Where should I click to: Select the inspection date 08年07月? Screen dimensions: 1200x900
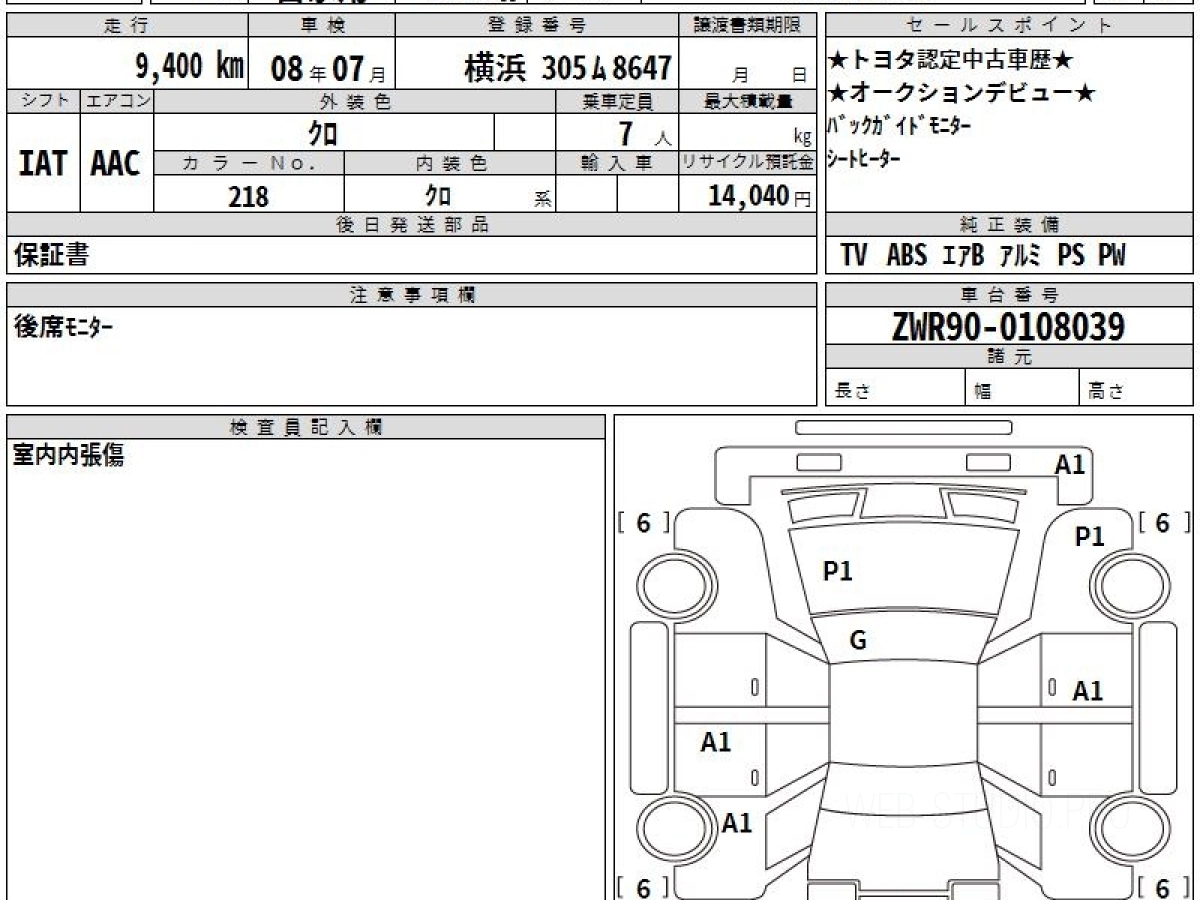point(327,69)
